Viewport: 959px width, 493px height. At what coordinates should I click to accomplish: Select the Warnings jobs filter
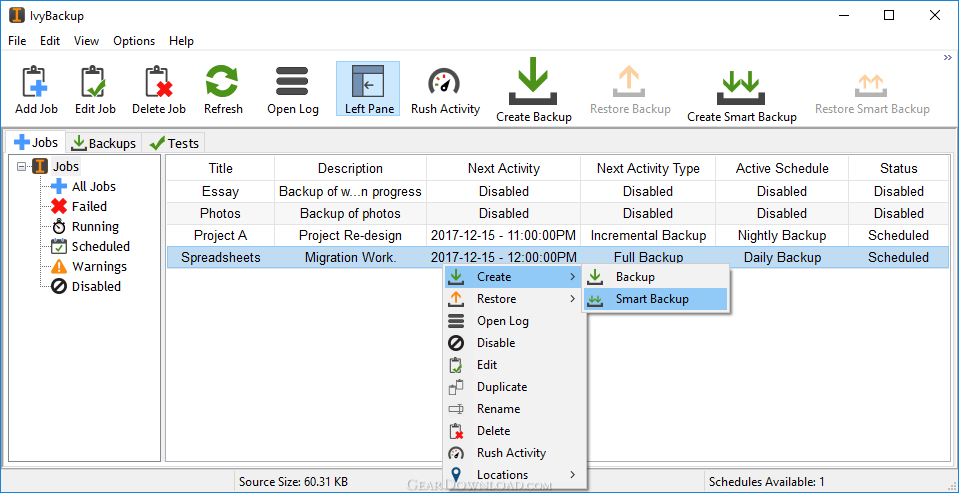click(x=99, y=266)
